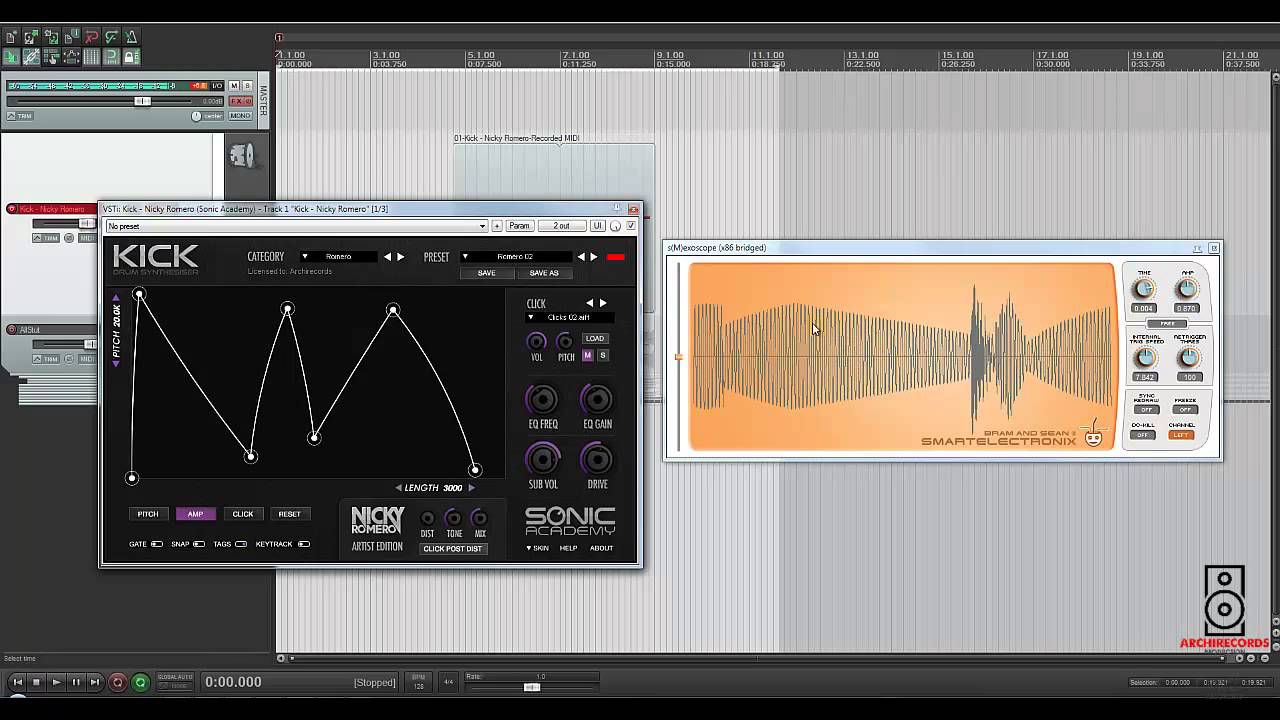1280x720 pixels.
Task: Click the project settings toolbar icon
Action: point(71,37)
